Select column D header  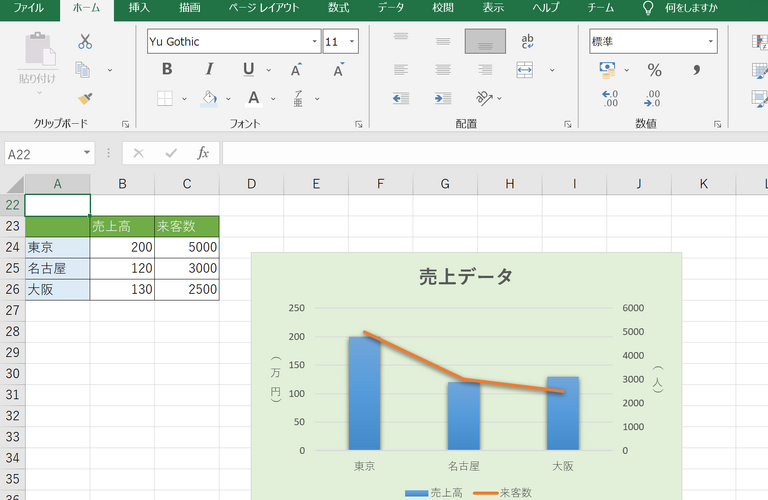[x=251, y=184]
